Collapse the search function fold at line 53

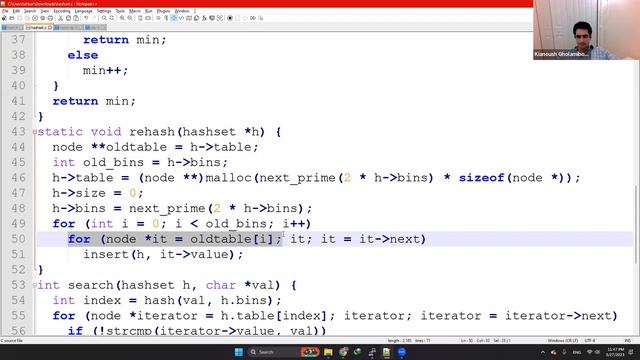click(x=35, y=285)
